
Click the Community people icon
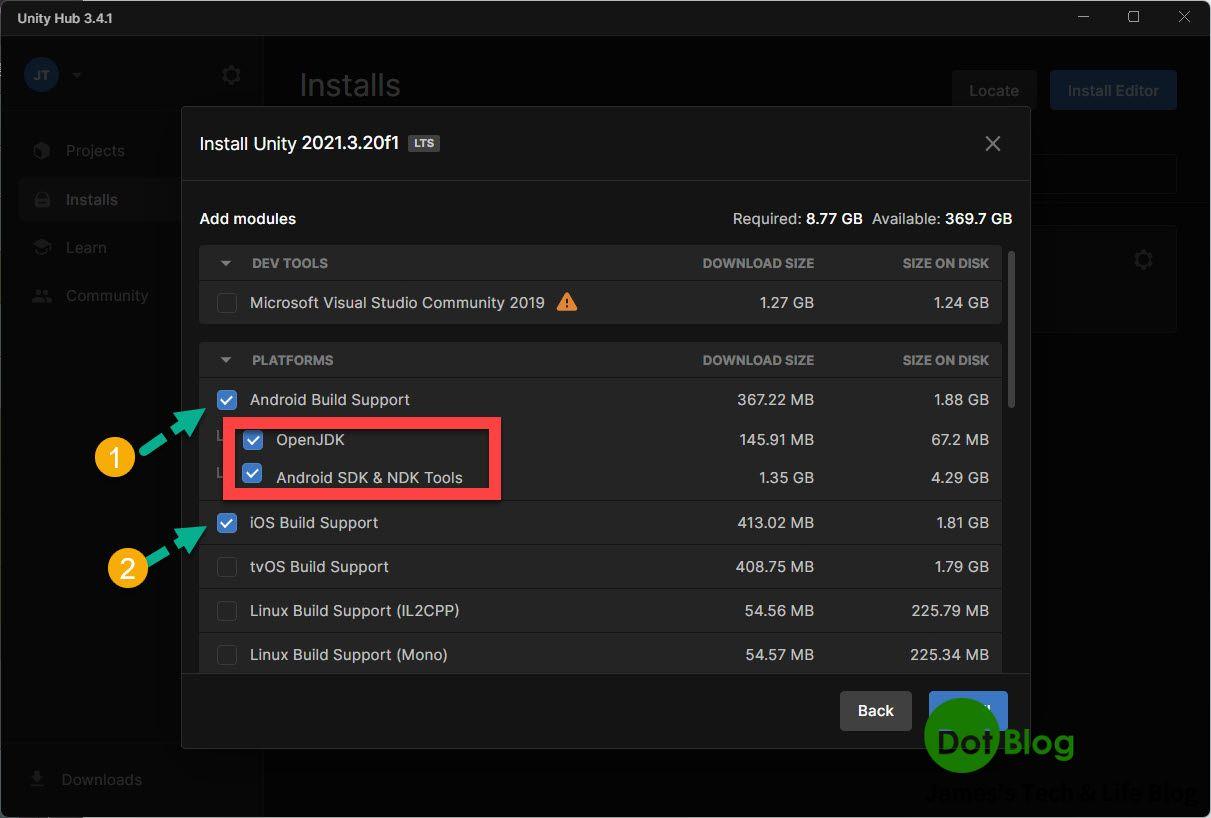pos(42,296)
